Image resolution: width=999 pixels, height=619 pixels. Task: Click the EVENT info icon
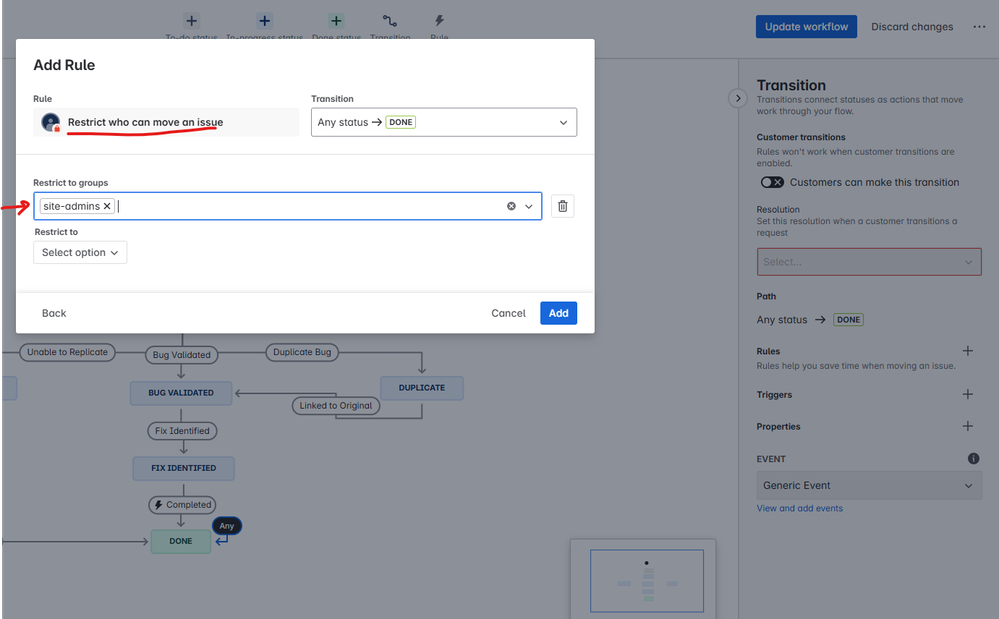[974, 459]
